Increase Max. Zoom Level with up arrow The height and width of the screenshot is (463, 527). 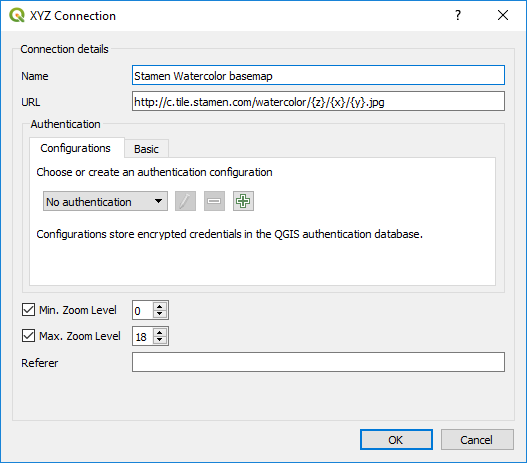point(160,332)
